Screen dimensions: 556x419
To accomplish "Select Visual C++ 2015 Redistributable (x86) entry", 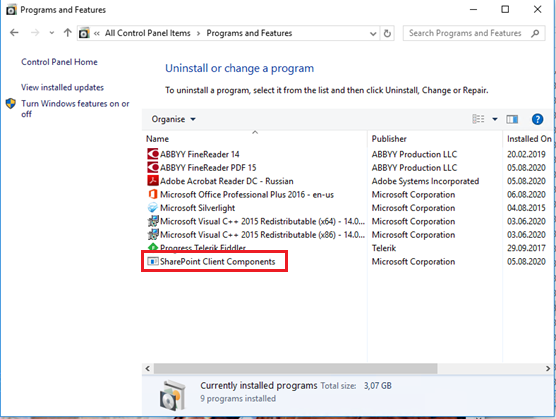I will [262, 235].
